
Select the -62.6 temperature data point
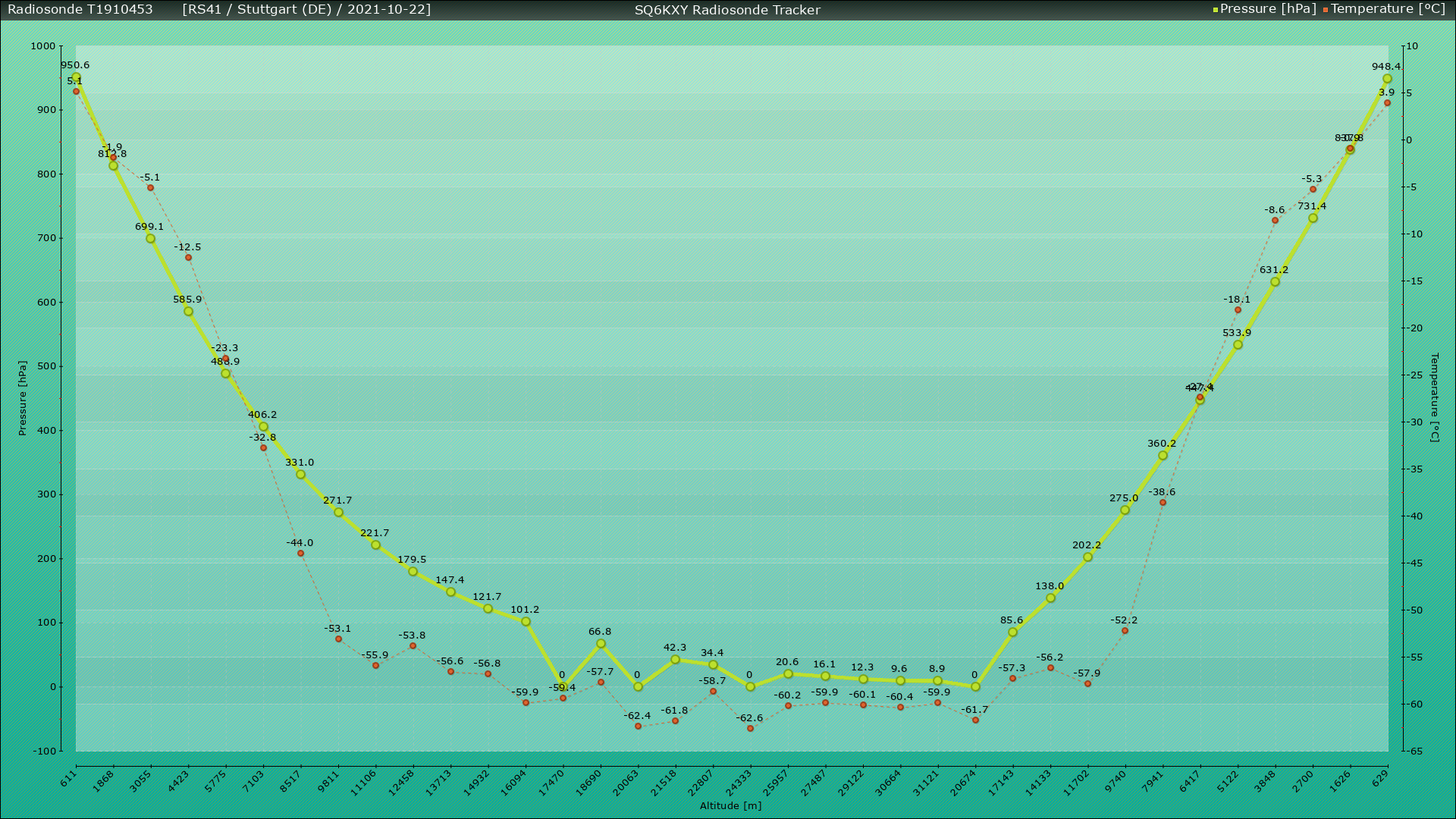click(750, 729)
